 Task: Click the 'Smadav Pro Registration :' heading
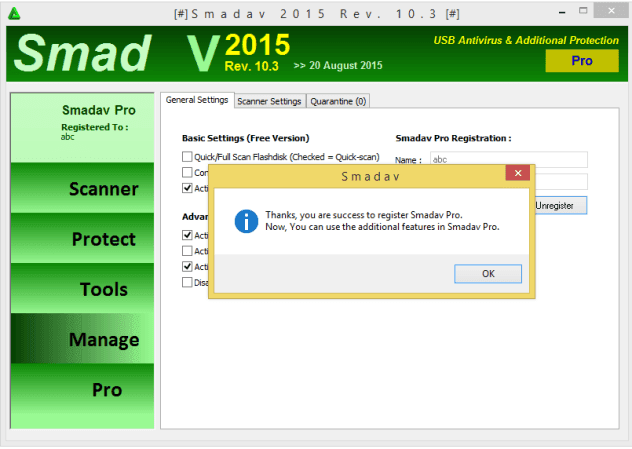(x=453, y=138)
